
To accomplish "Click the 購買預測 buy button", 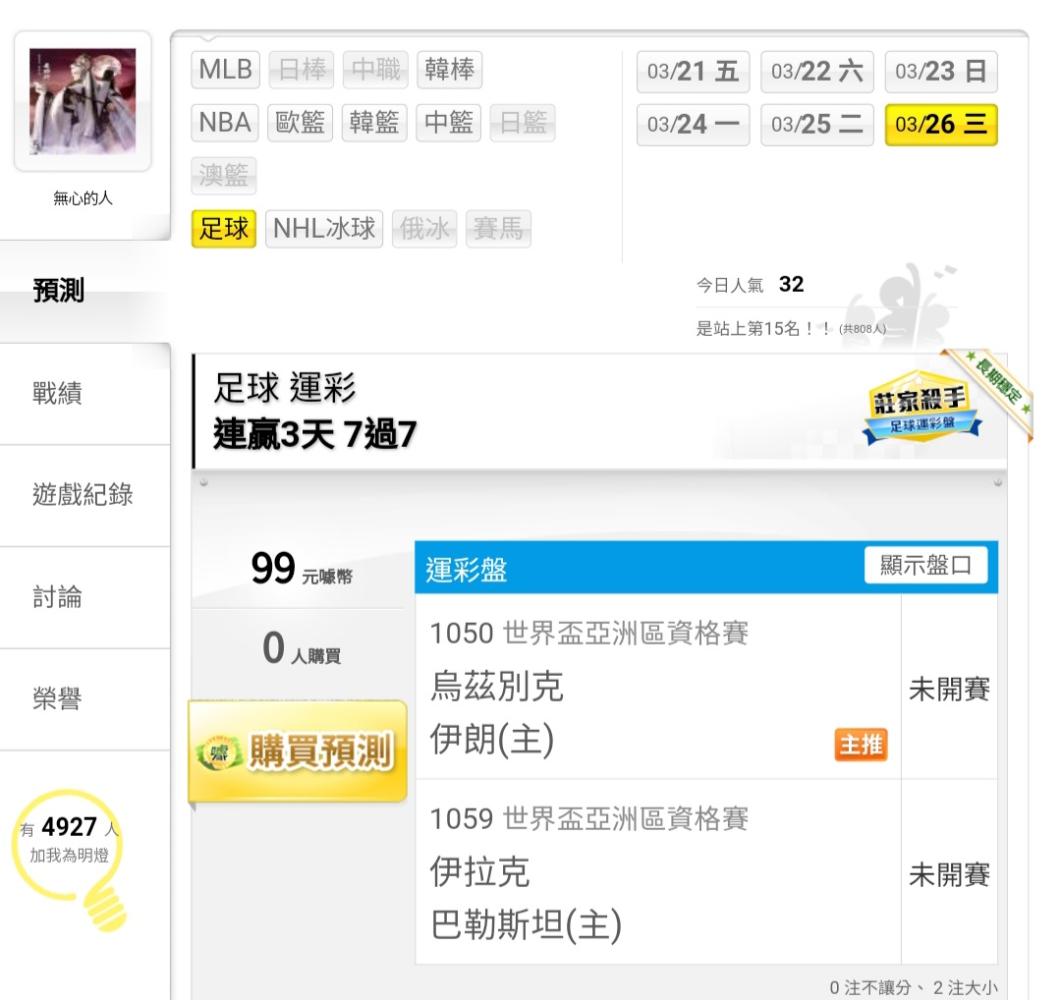I will (298, 752).
